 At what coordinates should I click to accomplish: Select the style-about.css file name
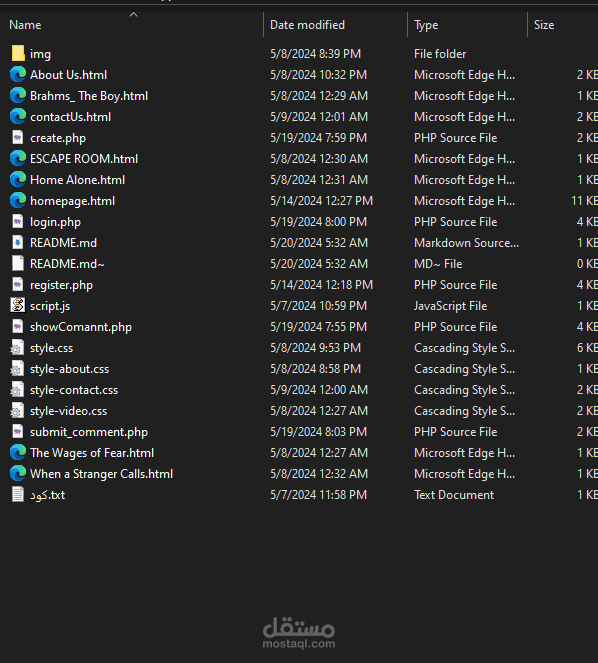click(x=69, y=369)
